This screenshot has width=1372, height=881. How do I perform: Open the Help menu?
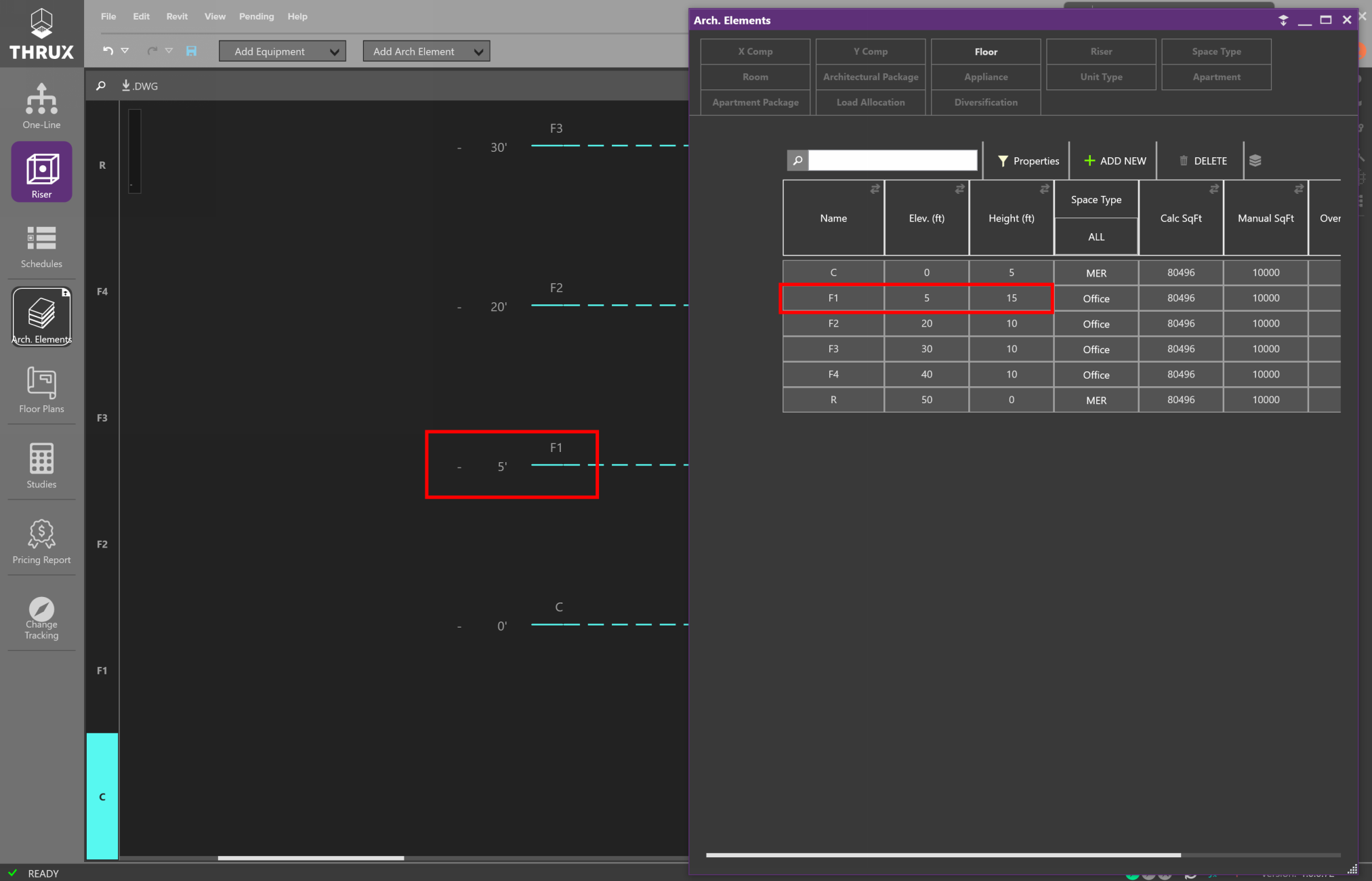coord(297,16)
